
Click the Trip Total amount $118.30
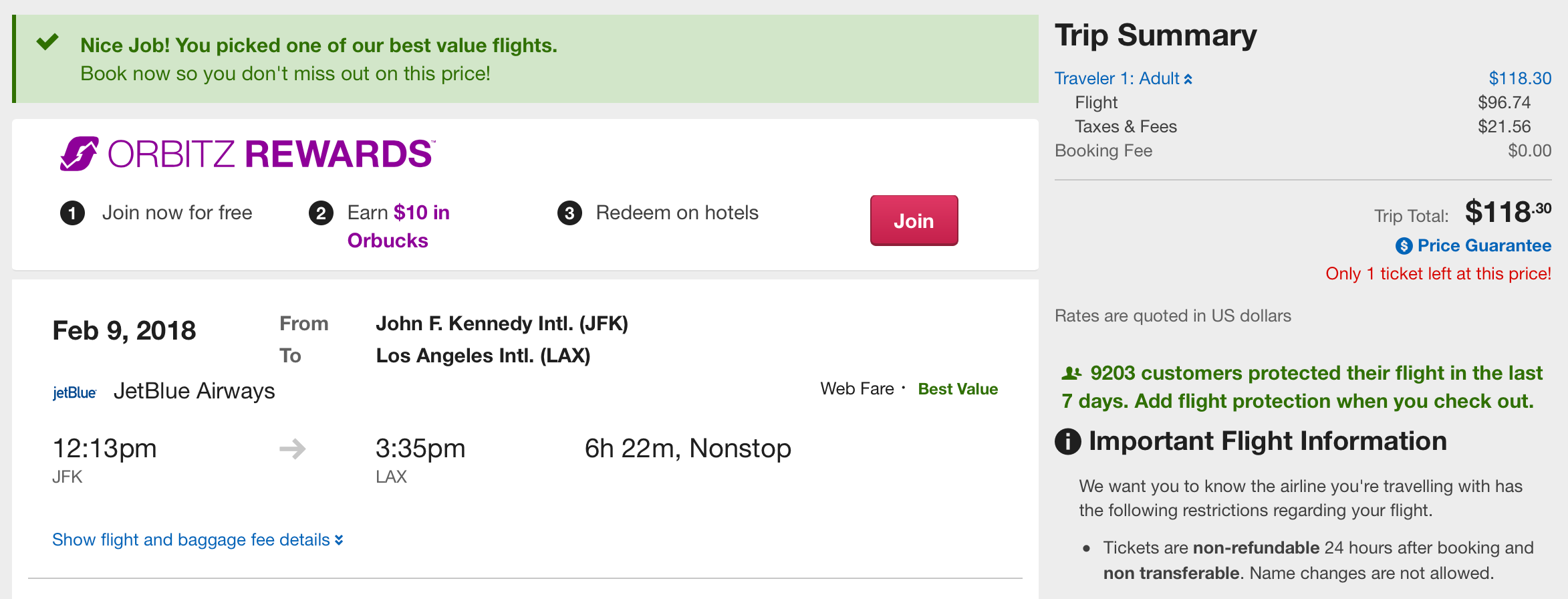pyautogui.click(x=1507, y=213)
